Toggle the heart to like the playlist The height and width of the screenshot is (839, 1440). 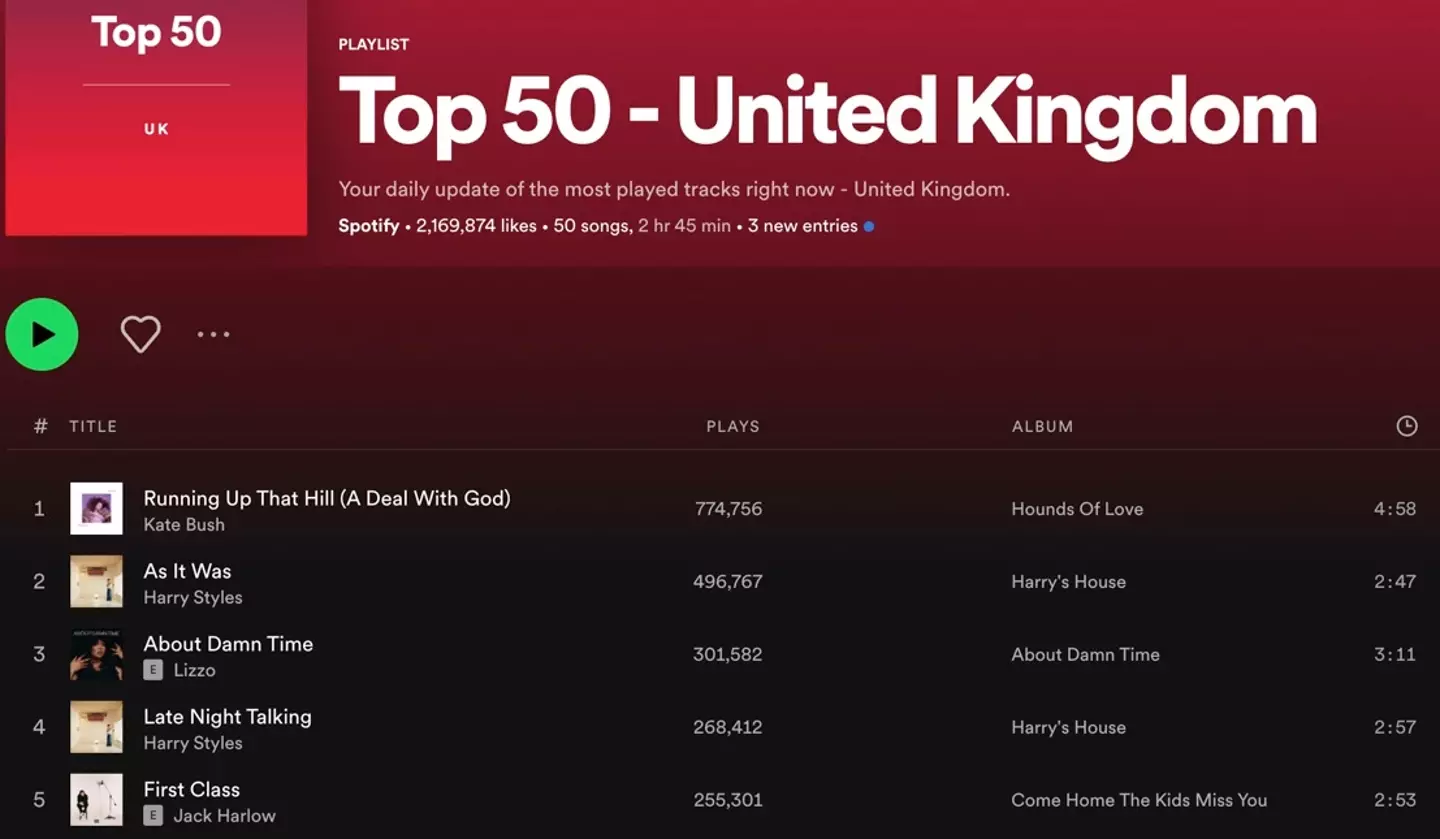point(140,334)
